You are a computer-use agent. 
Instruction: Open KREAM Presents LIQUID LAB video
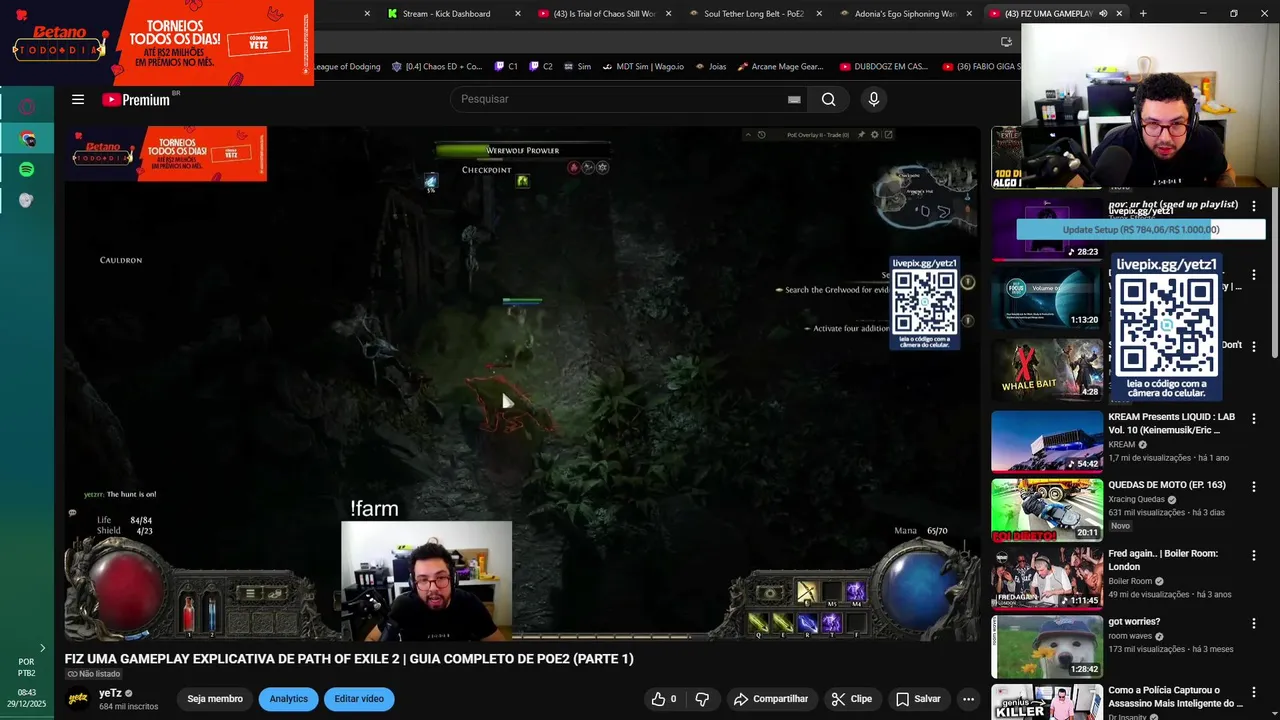click(x=1171, y=423)
